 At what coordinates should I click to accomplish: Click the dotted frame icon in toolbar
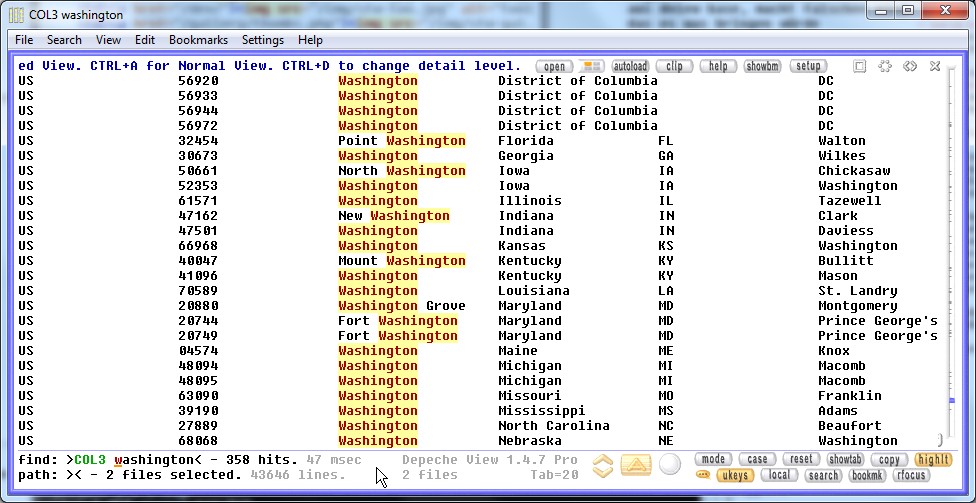click(x=885, y=66)
